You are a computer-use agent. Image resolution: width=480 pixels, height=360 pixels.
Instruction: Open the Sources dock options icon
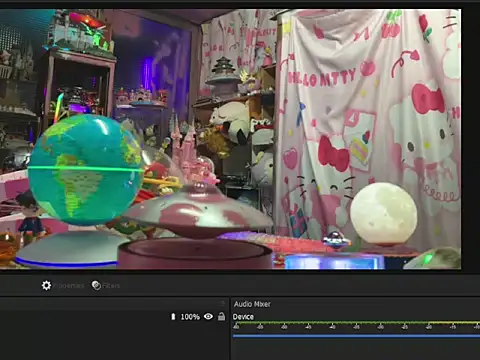pos(223,303)
